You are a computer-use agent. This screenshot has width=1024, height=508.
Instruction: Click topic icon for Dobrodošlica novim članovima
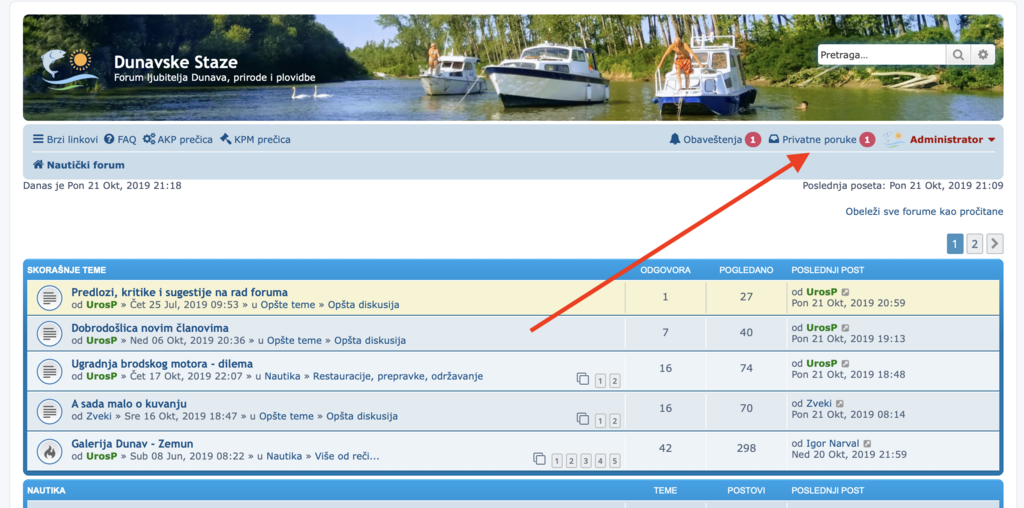(x=48, y=334)
